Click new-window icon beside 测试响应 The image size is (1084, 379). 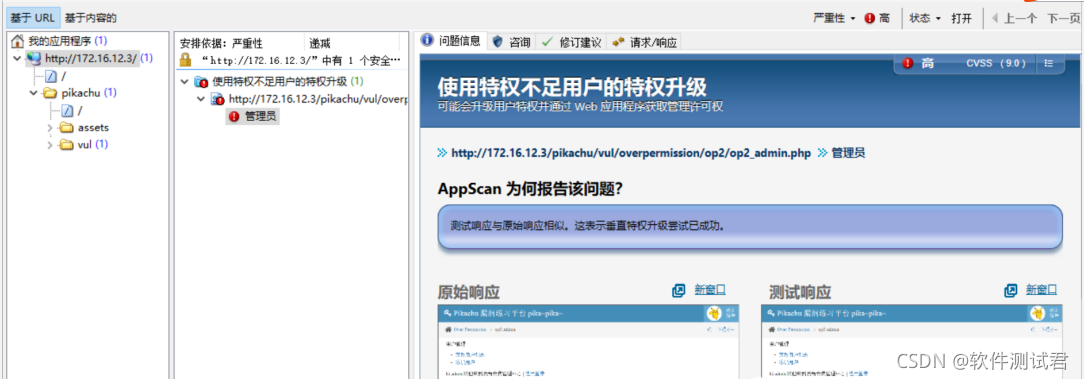point(1011,290)
